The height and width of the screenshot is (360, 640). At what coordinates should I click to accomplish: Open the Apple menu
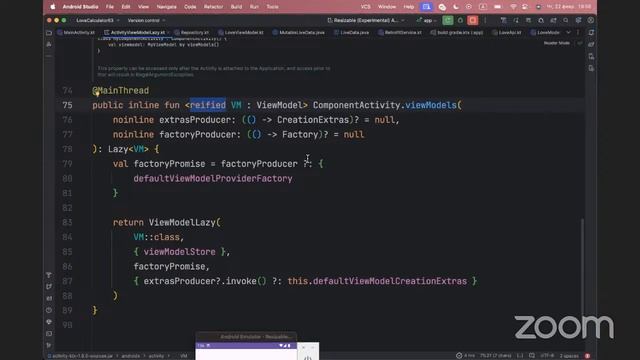(x=53, y=7)
